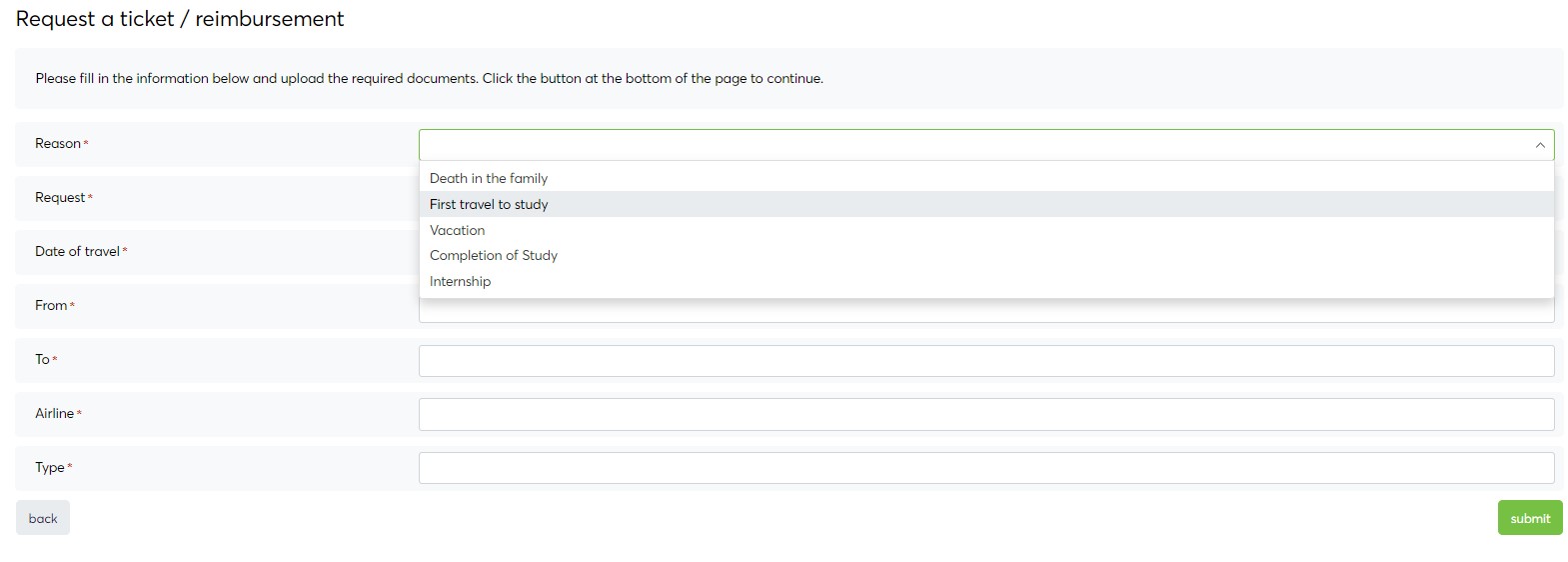The image size is (1568, 562).
Task: Click the green submit button
Action: [1529, 518]
